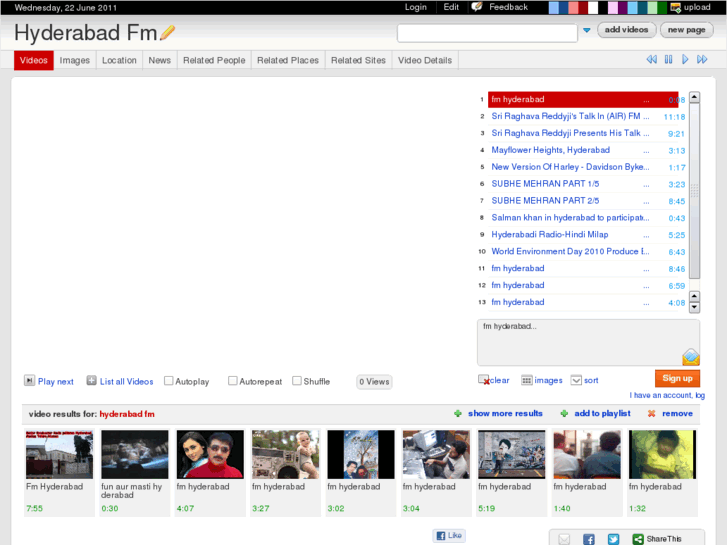727x545 pixels.
Task: Click the ShareThis green icon
Action: [x=638, y=539]
